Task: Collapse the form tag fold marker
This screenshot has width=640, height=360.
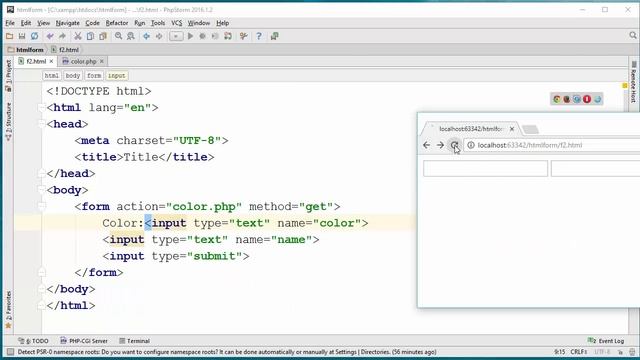Action: tap(41, 207)
